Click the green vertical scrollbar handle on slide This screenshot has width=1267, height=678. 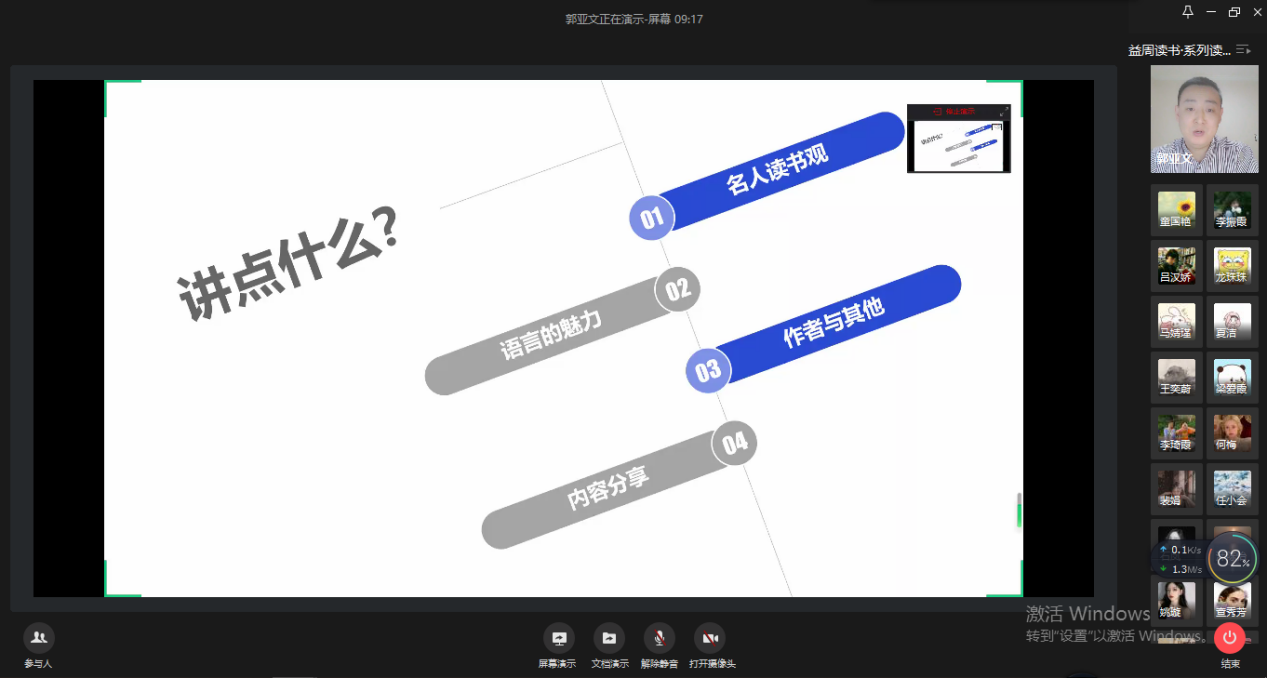click(x=1019, y=510)
